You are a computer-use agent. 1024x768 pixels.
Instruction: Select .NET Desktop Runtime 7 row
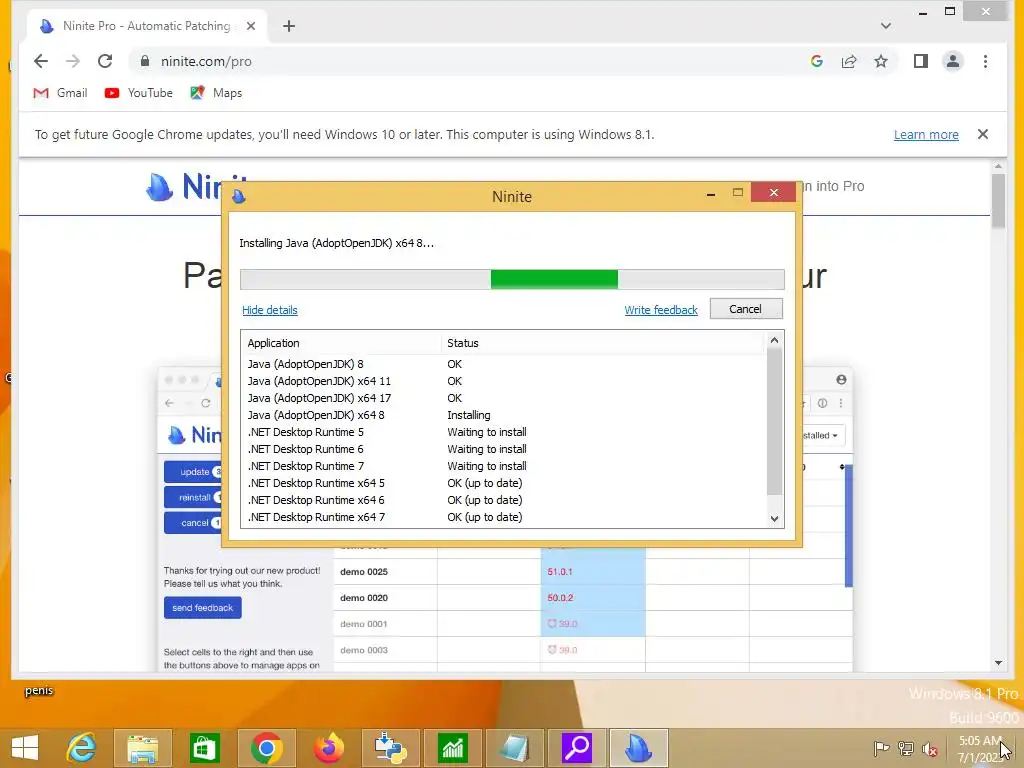coord(504,466)
